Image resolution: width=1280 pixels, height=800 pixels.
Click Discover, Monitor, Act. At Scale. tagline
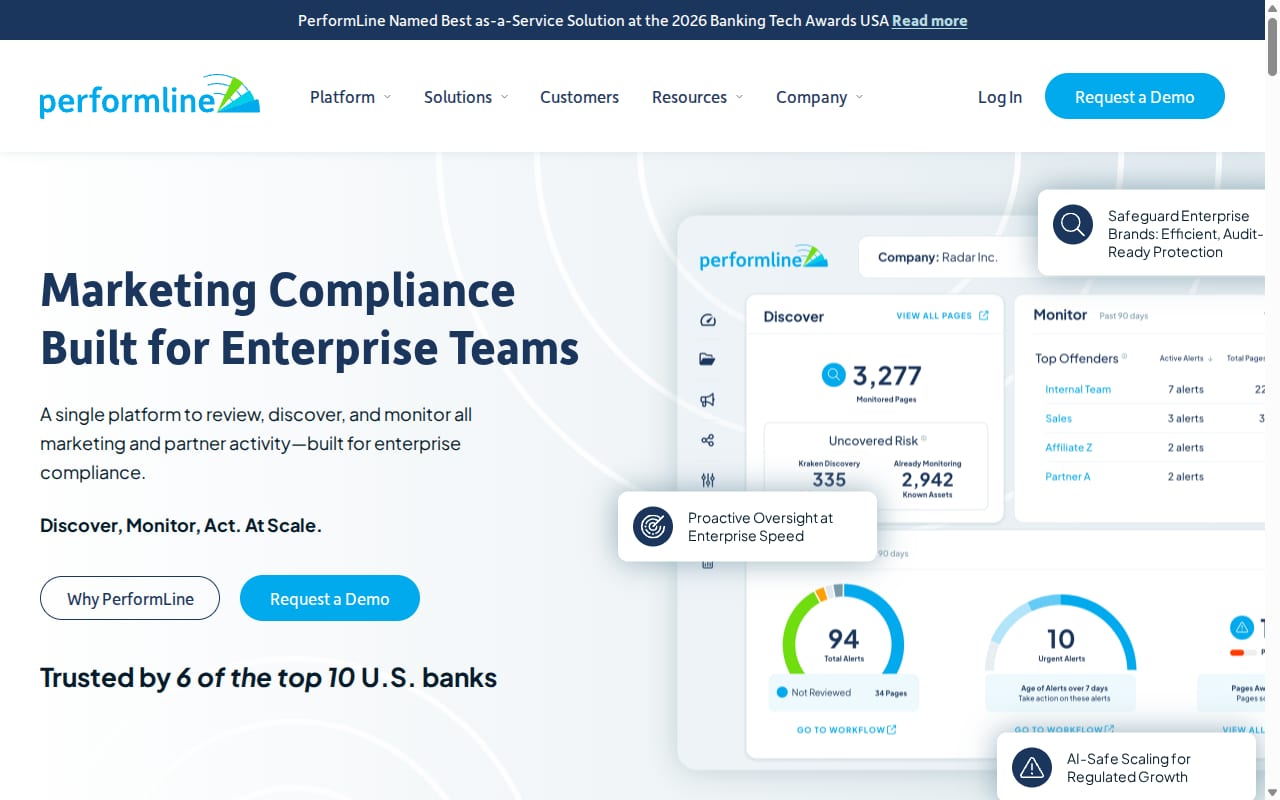pyautogui.click(x=181, y=525)
